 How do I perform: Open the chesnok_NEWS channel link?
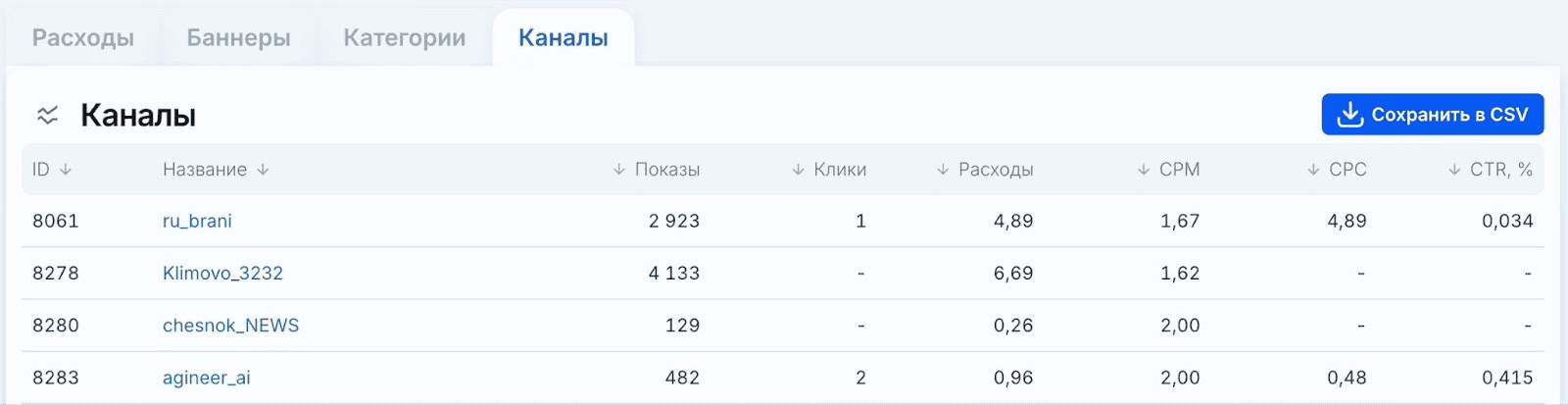[x=230, y=326]
